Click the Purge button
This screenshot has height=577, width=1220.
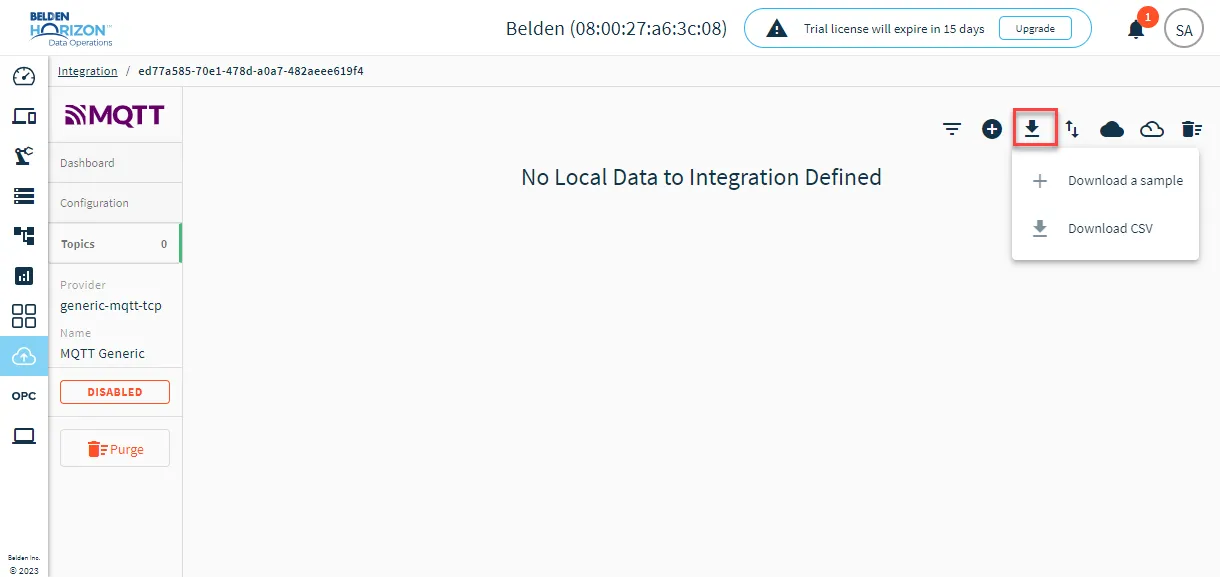[x=115, y=449]
